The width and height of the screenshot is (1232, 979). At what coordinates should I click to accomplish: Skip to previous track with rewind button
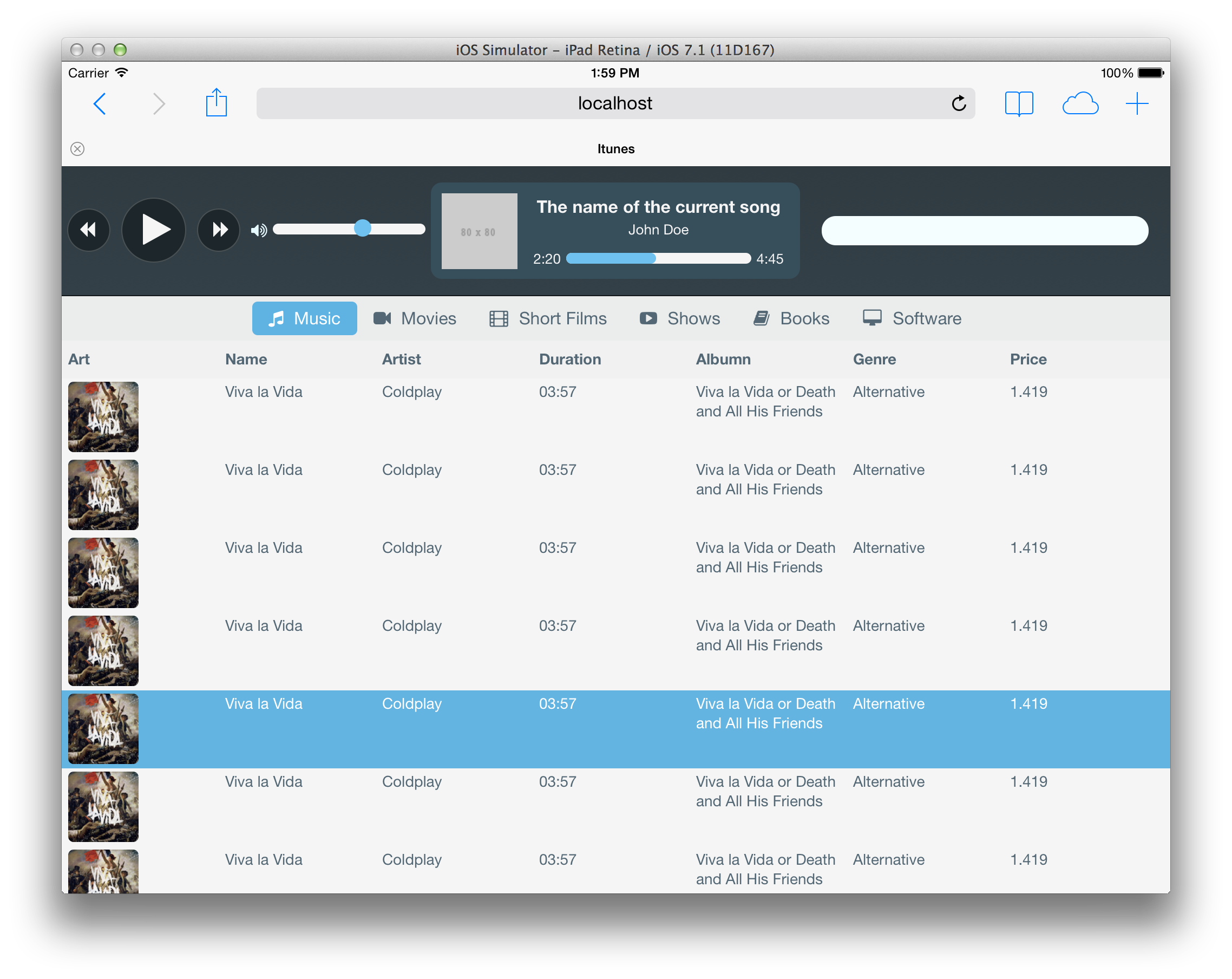[x=89, y=230]
